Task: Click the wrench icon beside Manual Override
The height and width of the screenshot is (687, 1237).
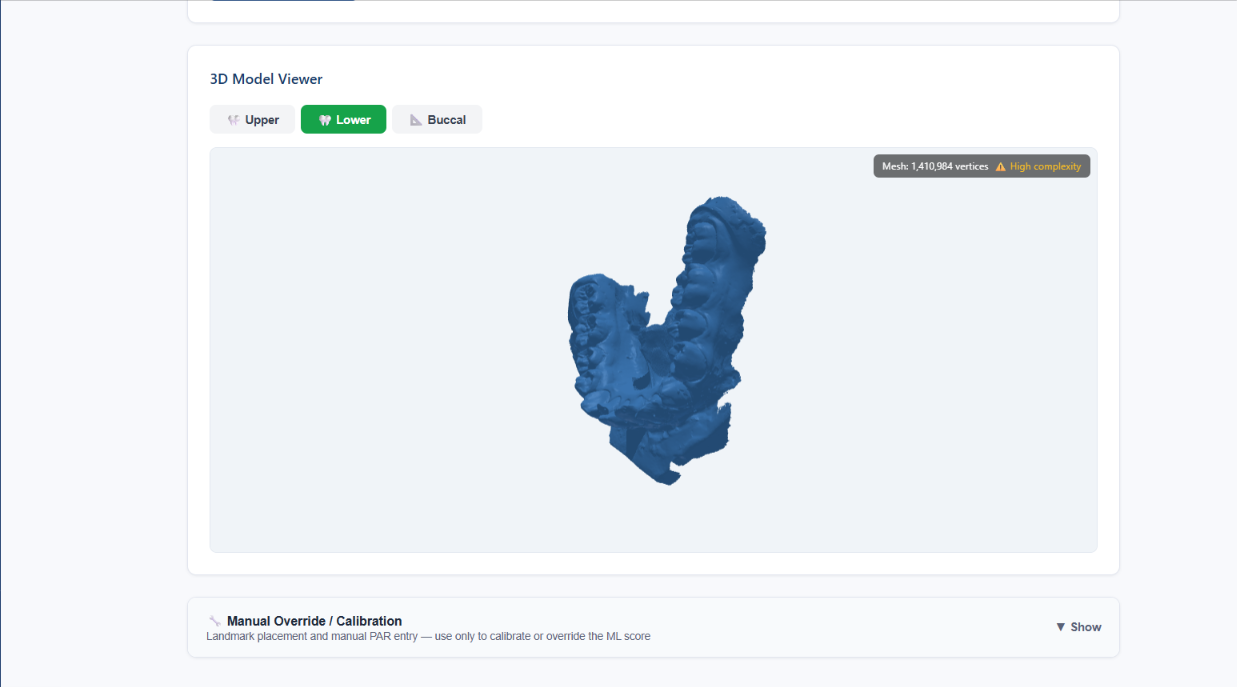Action: pos(214,621)
